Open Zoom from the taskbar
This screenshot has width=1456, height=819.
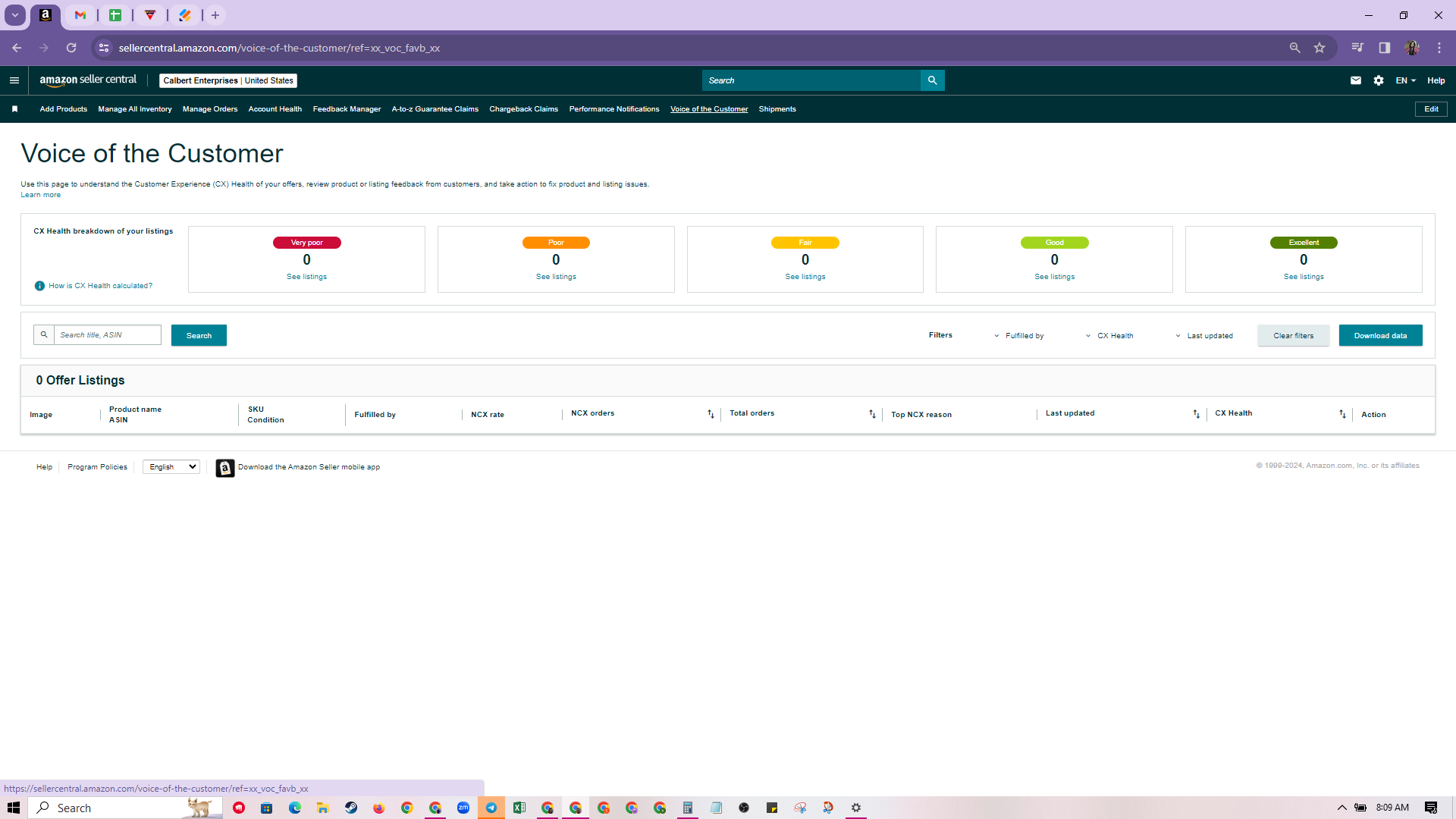click(x=463, y=808)
